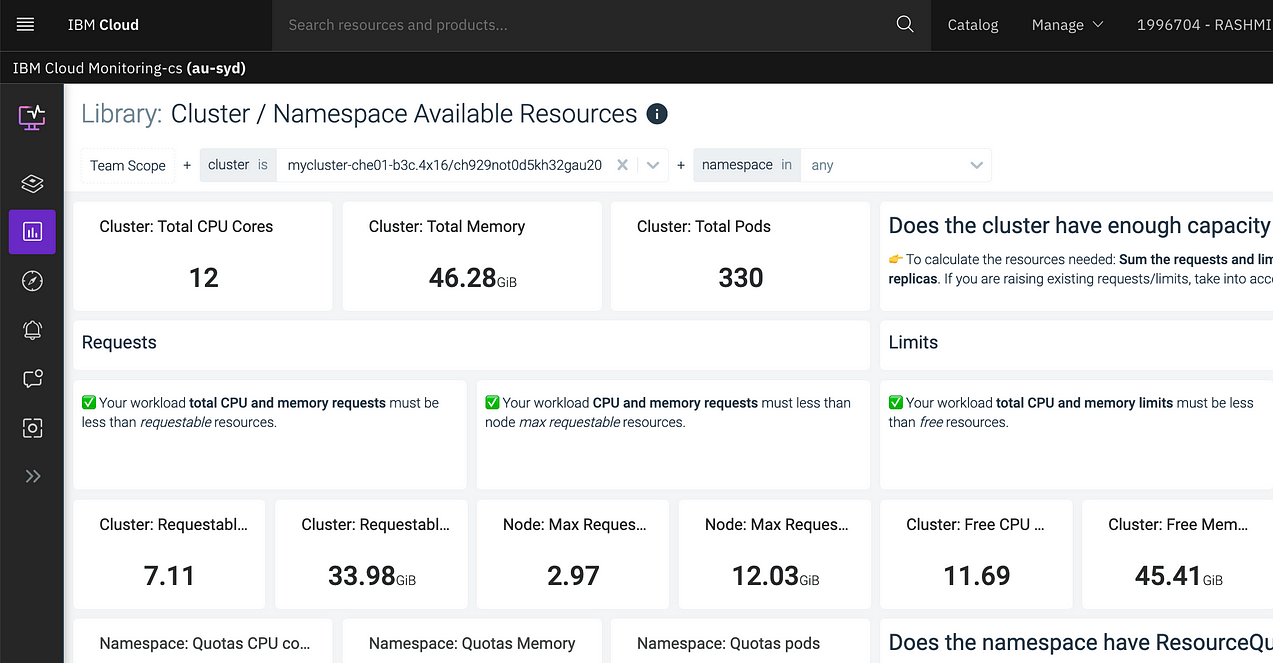Click the IBM Cloud Monitoring-cs (au-syd) instance label
Screen dimensions: 1273x663
coord(129,68)
